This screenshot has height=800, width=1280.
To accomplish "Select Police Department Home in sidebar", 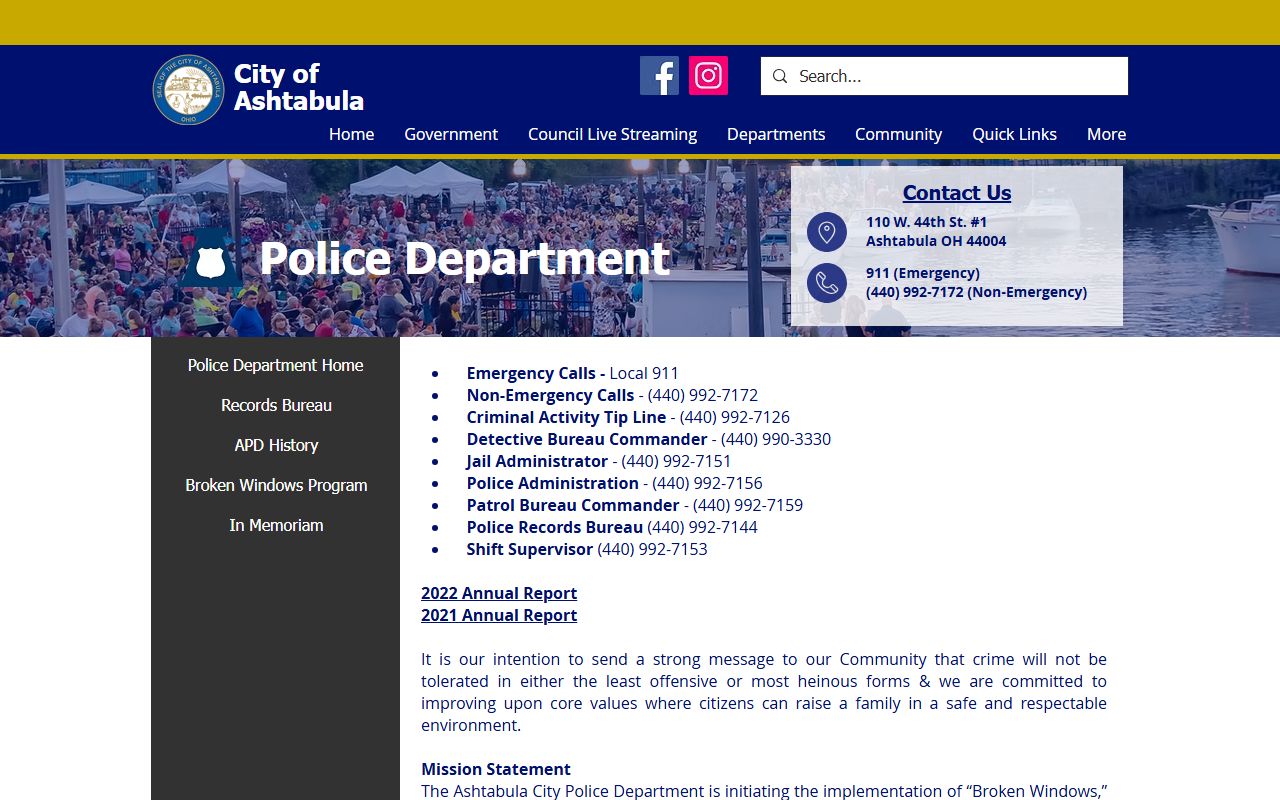I will pyautogui.click(x=275, y=366).
